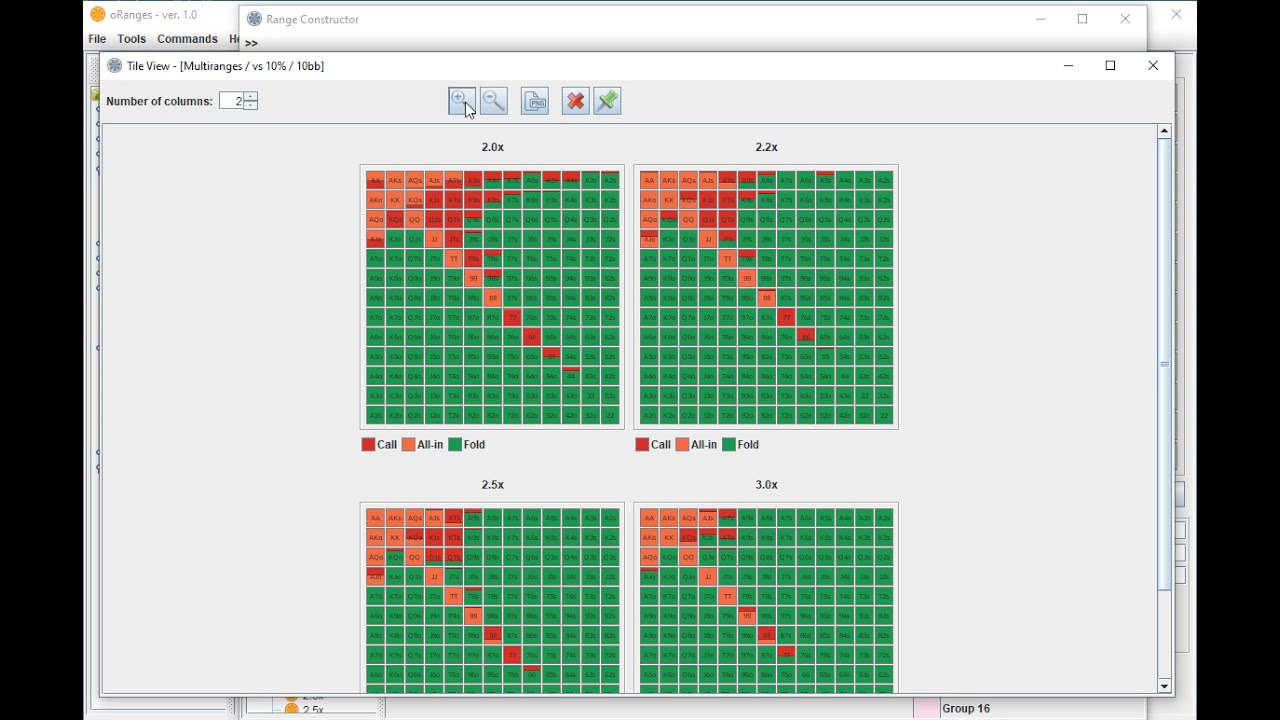Screen dimensions: 1280x720
Task: Minimize the Tile View window
Action: point(1068,66)
